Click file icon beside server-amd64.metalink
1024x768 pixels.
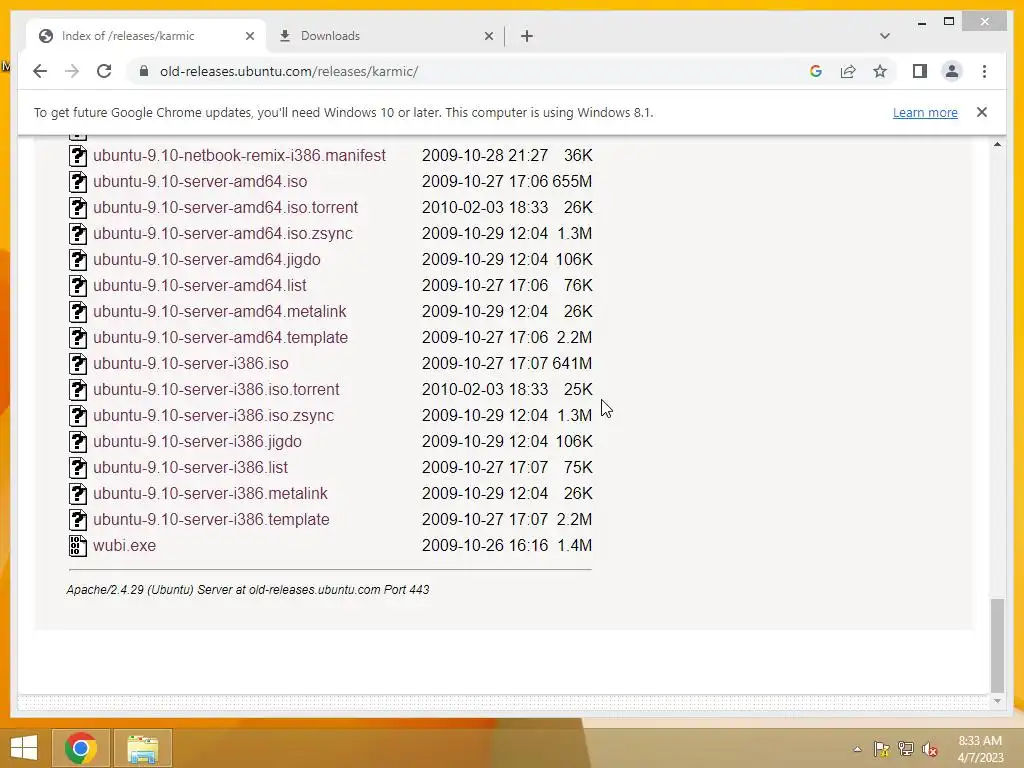[78, 312]
